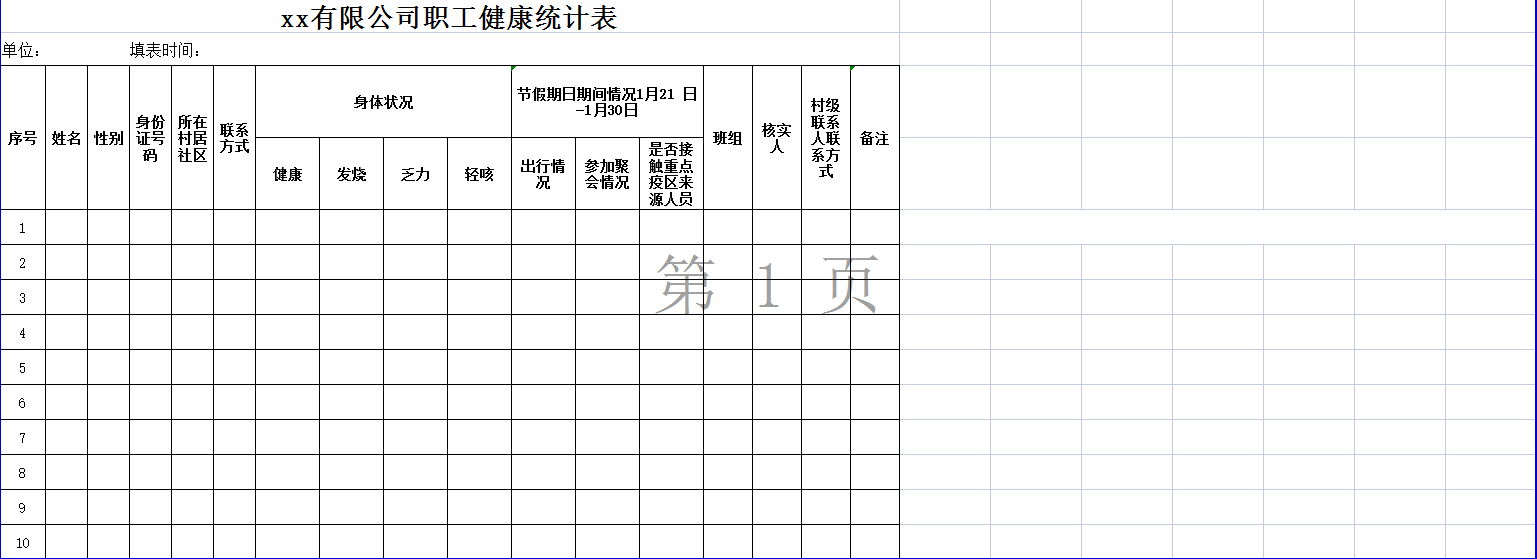Image resolution: width=1537 pixels, height=559 pixels.
Task: Select the 村级联系人联系方式 header cell
Action: (x=826, y=138)
